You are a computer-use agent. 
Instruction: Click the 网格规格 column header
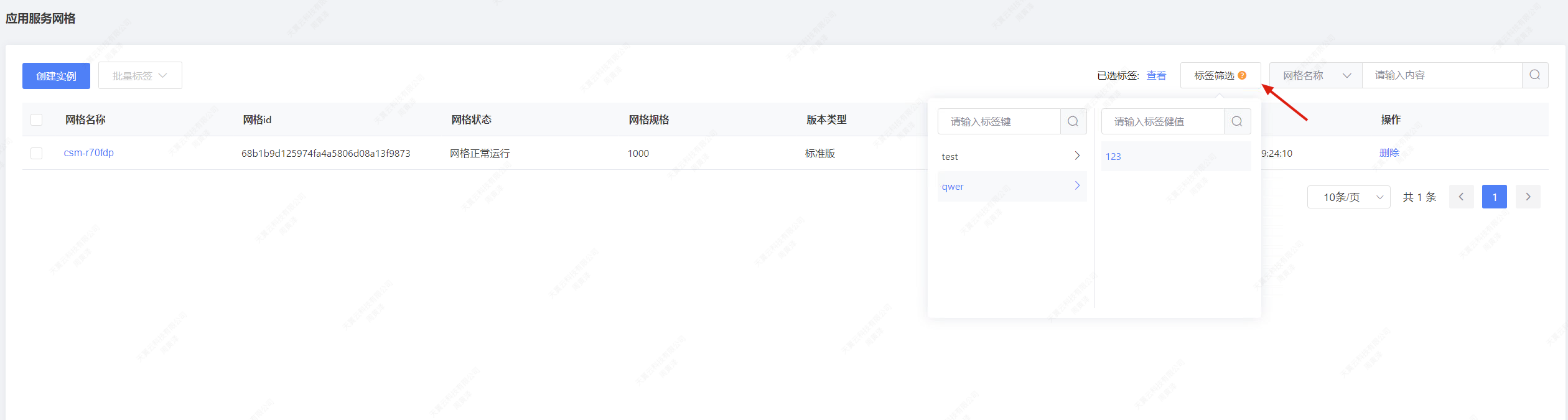648,119
